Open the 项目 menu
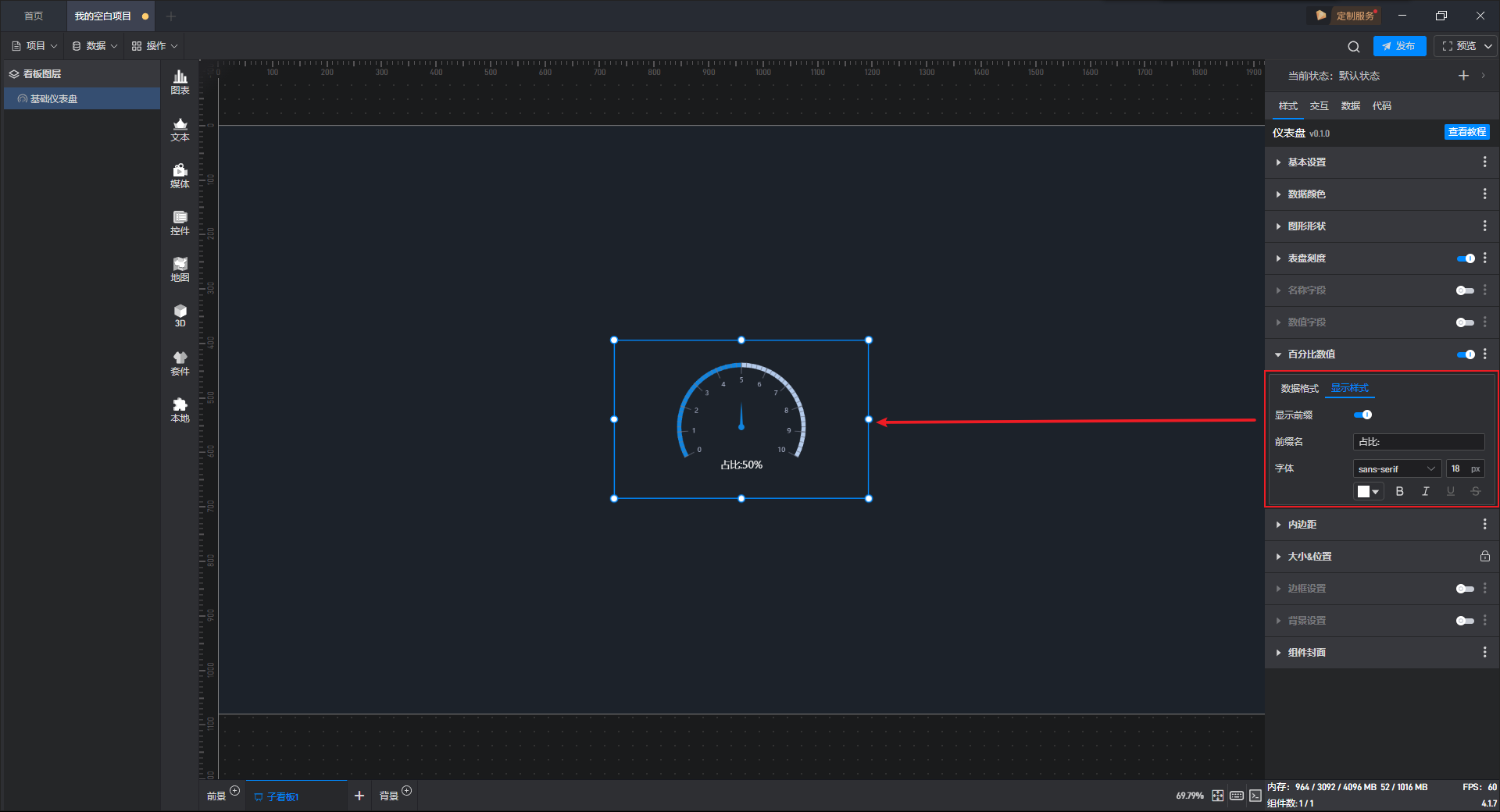The image size is (1500, 812). [35, 46]
